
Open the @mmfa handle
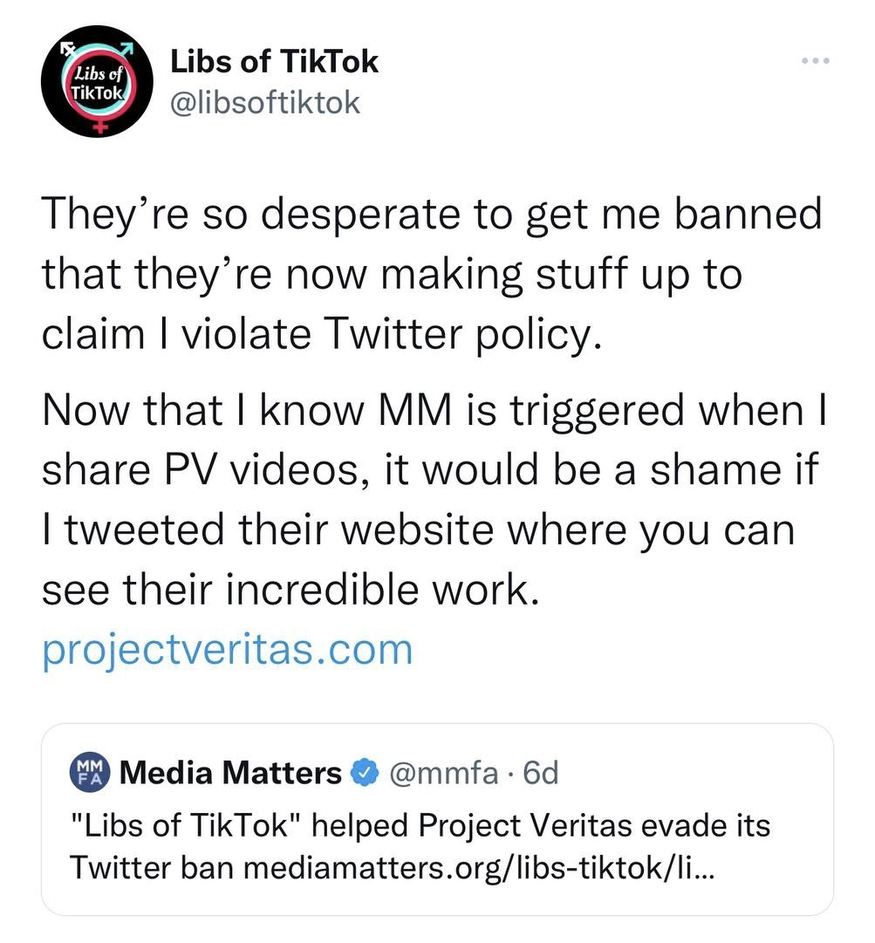pos(435,773)
